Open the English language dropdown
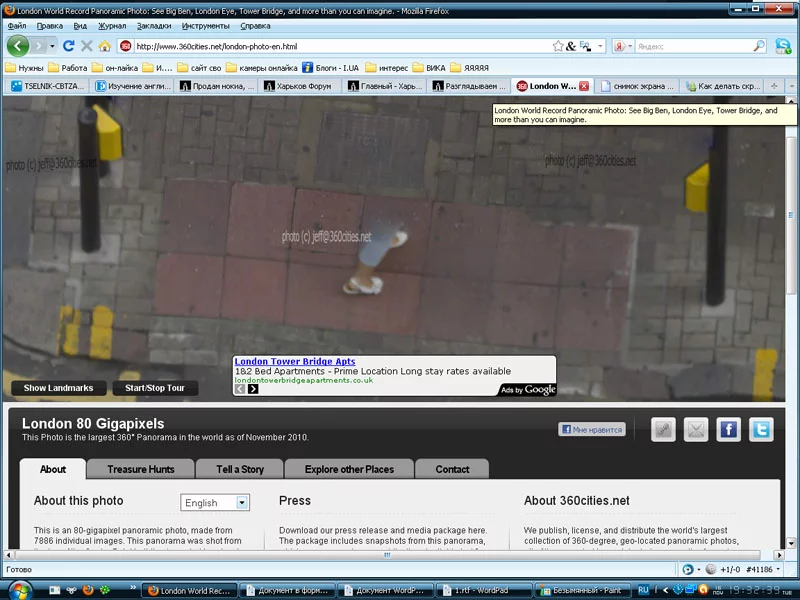The height and width of the screenshot is (600, 800). pos(215,503)
